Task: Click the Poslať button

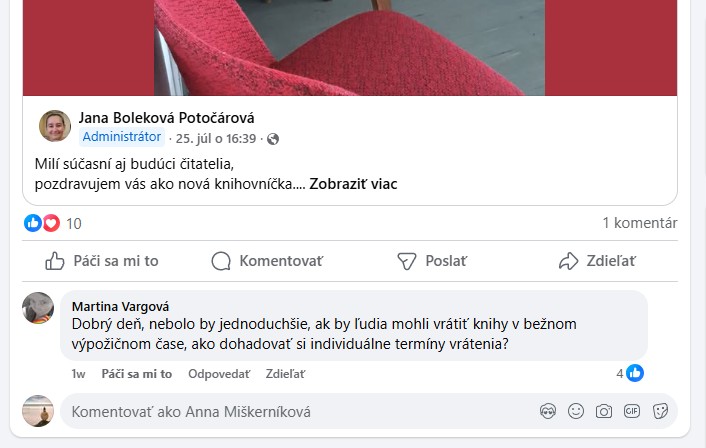Action: [432, 261]
